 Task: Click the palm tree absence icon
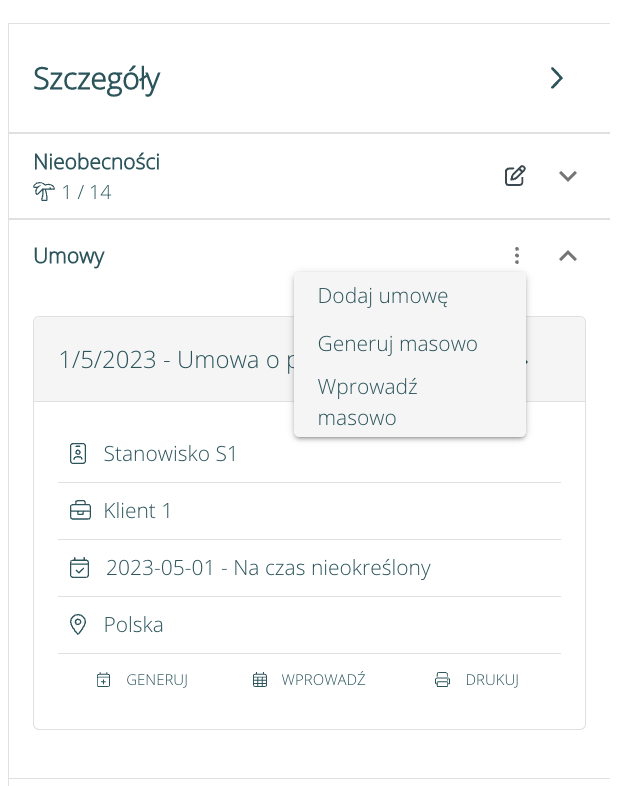(42, 192)
